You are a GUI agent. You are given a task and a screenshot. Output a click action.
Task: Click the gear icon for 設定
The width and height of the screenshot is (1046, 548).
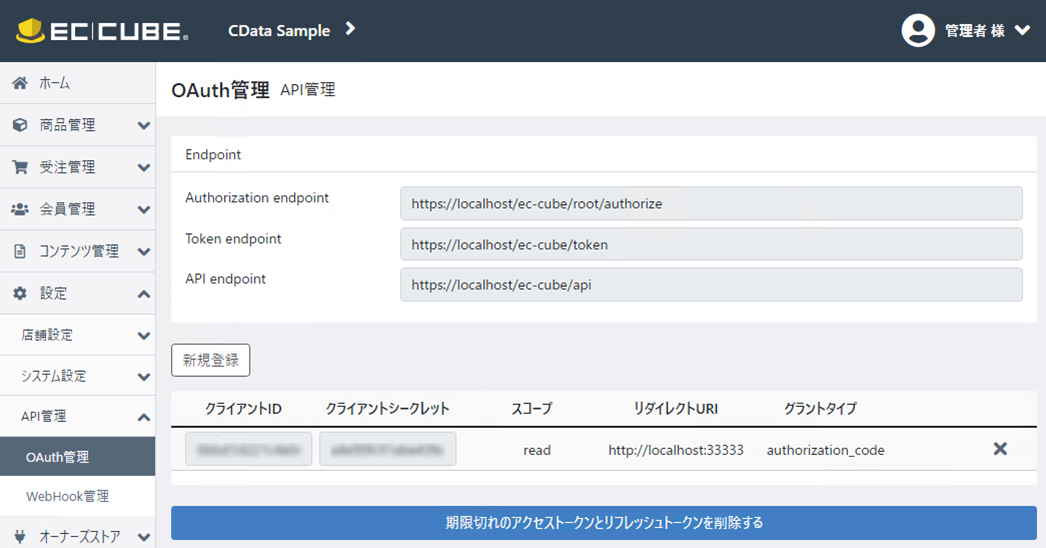20,294
